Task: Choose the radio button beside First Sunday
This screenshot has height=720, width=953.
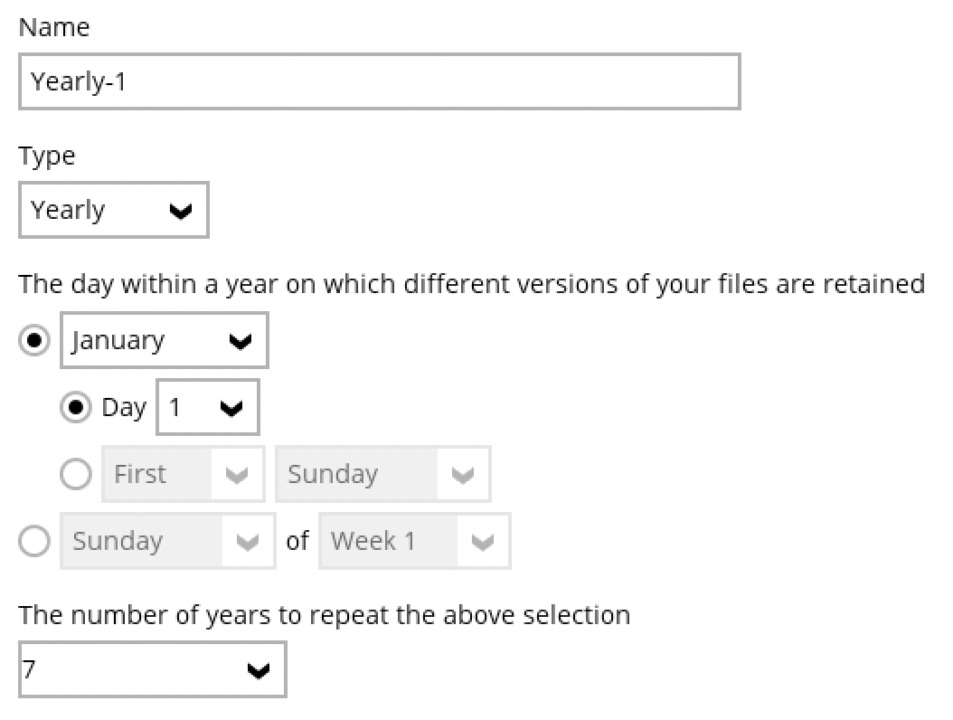Action: pos(76,474)
